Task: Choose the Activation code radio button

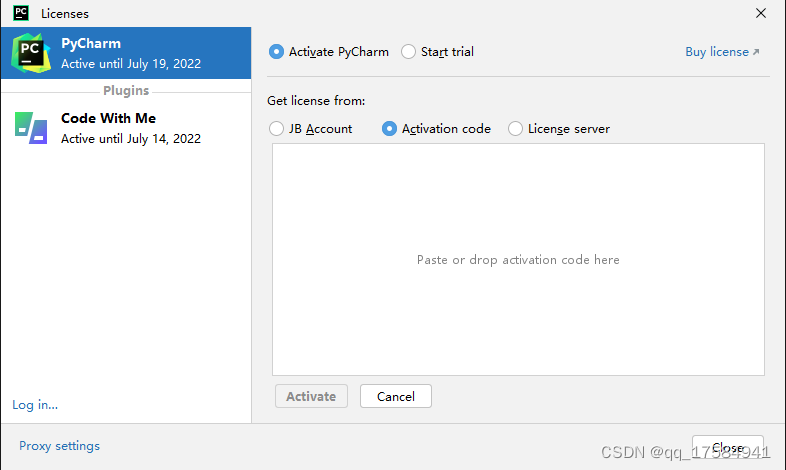Action: coord(390,129)
